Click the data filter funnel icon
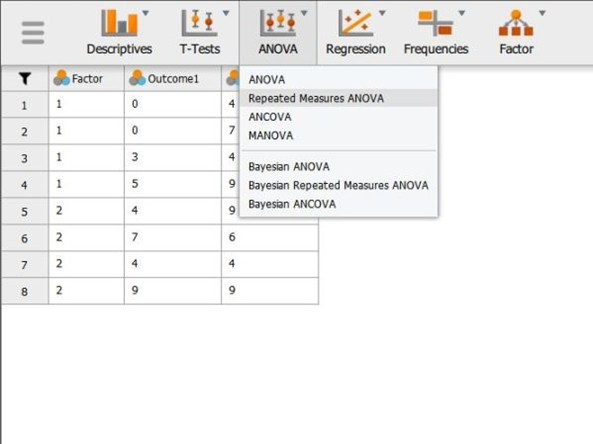Viewport: 593px width, 444px height. 25,78
